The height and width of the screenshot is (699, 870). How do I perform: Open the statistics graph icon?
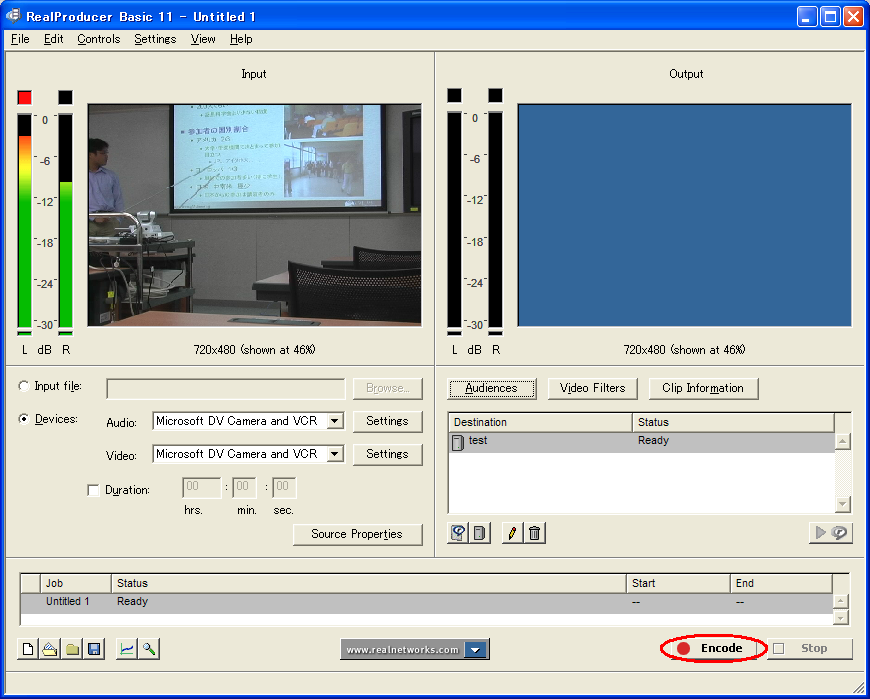pos(127,649)
